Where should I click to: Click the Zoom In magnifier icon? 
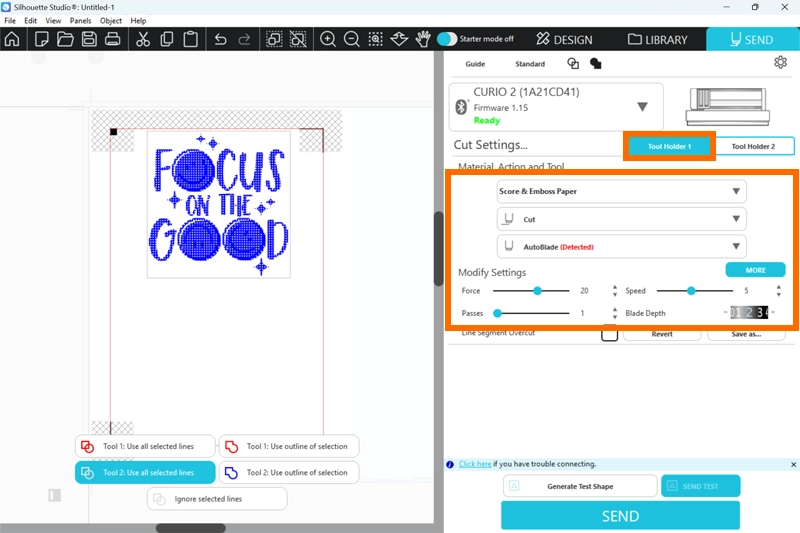(x=328, y=40)
